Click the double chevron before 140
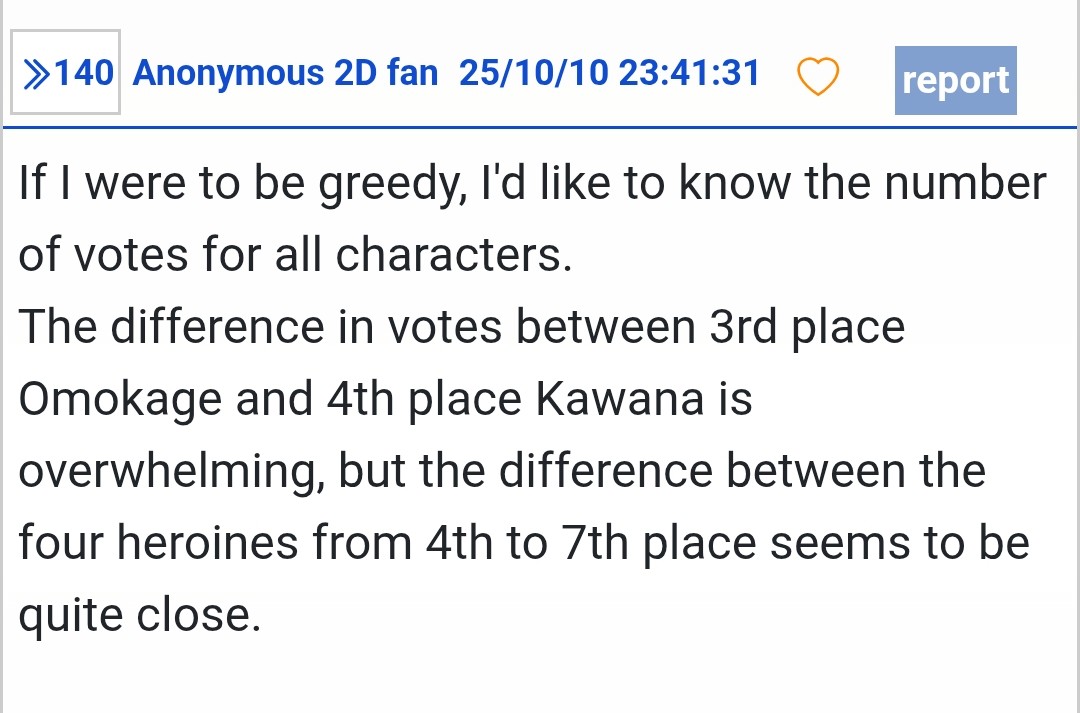The image size is (1080, 713). click(x=36, y=74)
